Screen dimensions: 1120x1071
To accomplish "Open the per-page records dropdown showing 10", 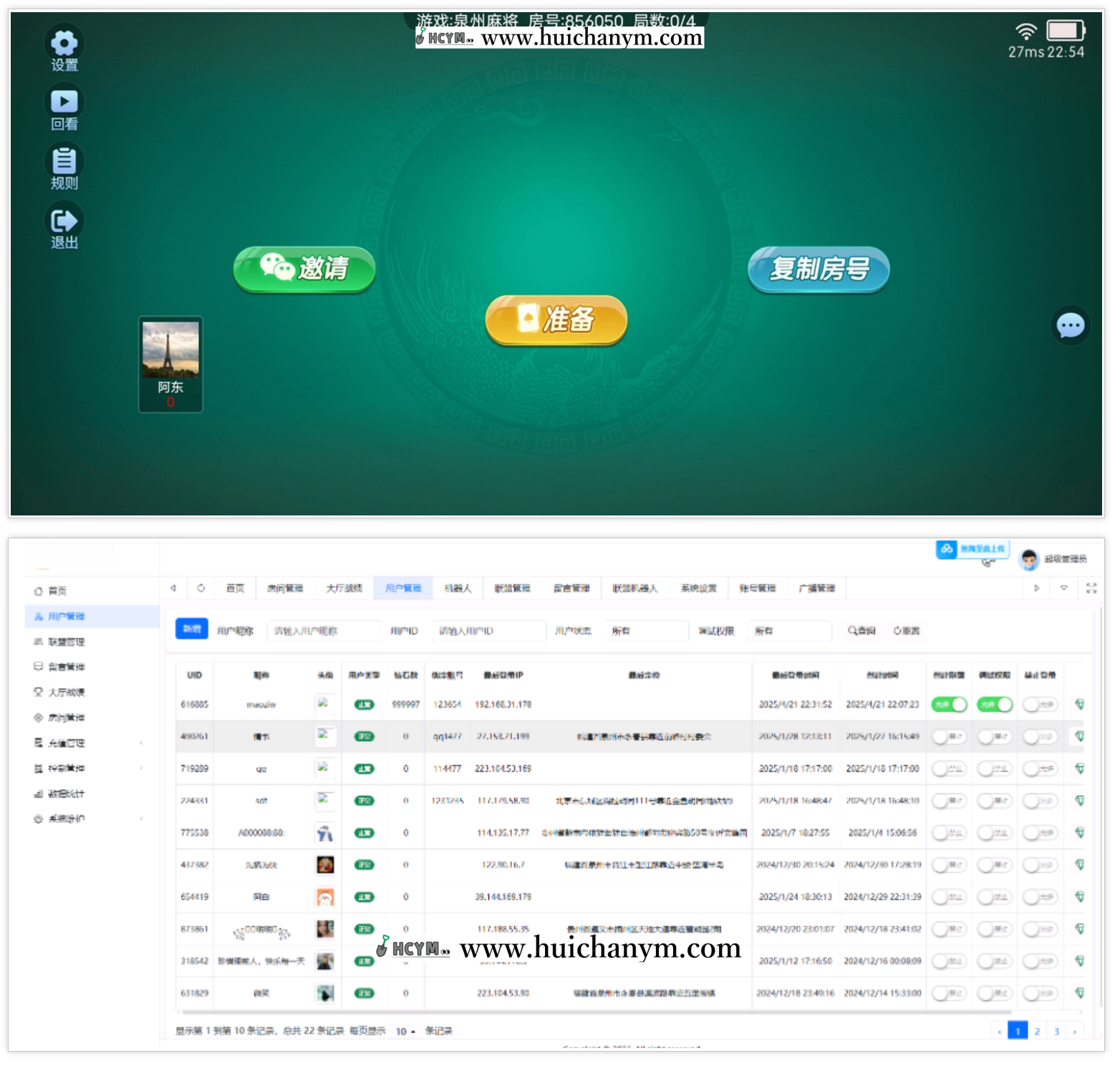I will coord(405,1032).
